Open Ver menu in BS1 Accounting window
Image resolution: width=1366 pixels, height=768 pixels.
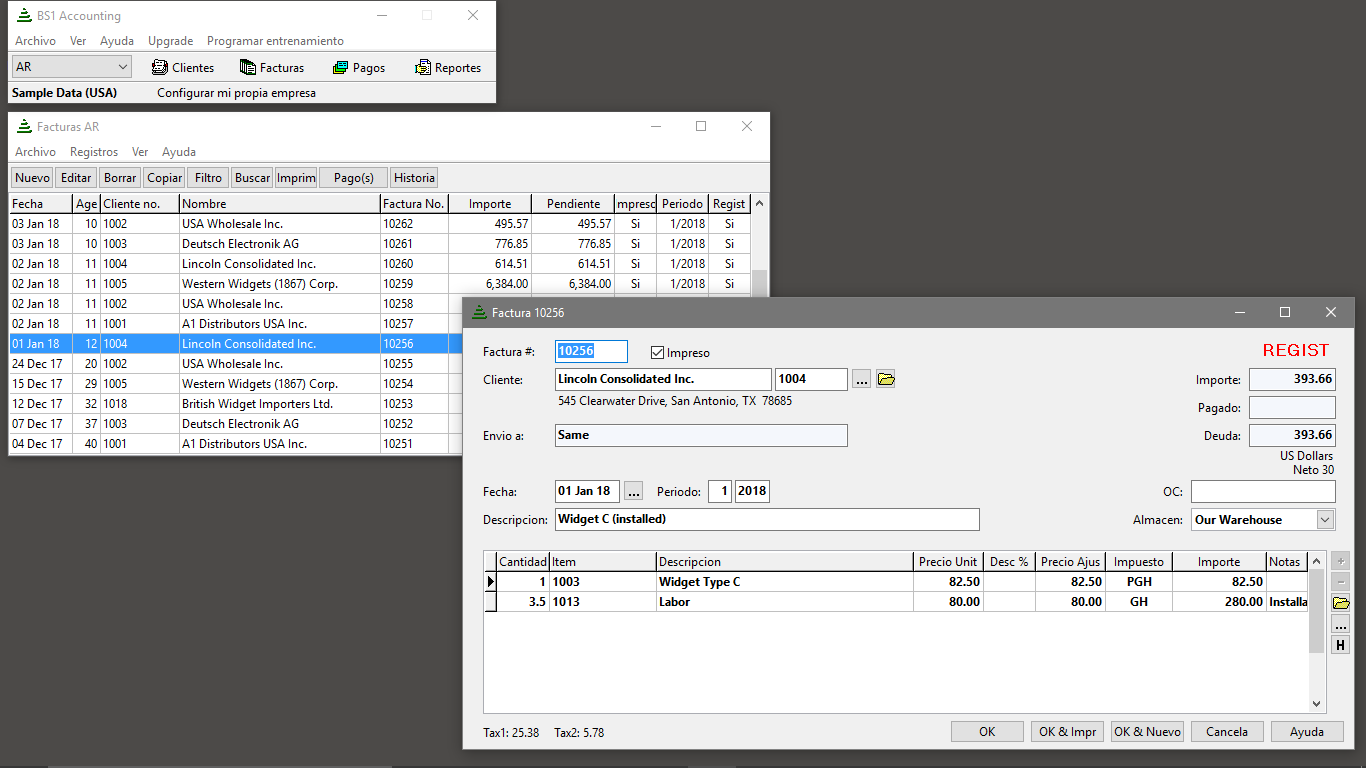pyautogui.click(x=78, y=41)
